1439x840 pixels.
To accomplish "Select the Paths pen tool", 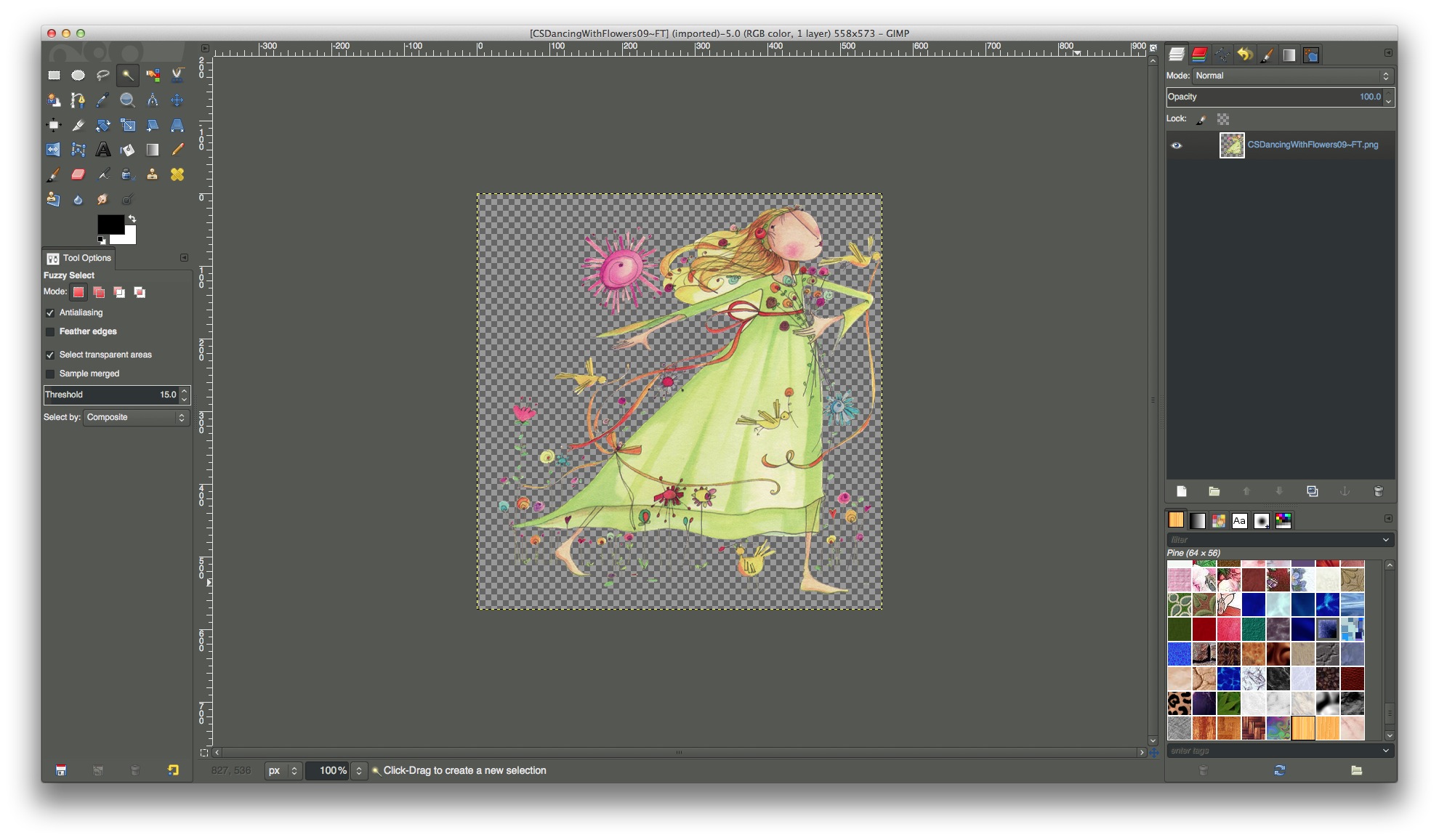I will [78, 100].
